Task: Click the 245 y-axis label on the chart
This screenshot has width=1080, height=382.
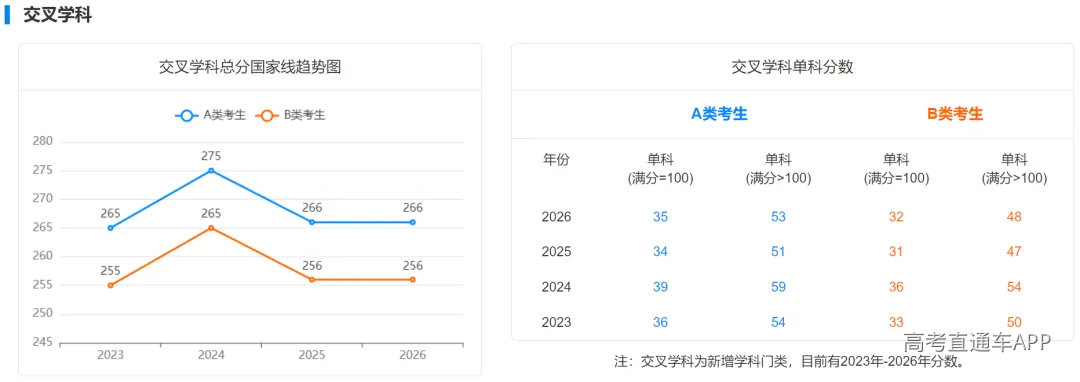Action: (x=42, y=342)
